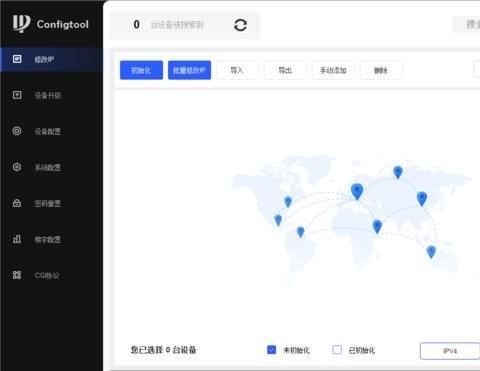Image resolution: width=480 pixels, height=371 pixels.
Task: Click the blue 初始化 button
Action: click(x=141, y=70)
